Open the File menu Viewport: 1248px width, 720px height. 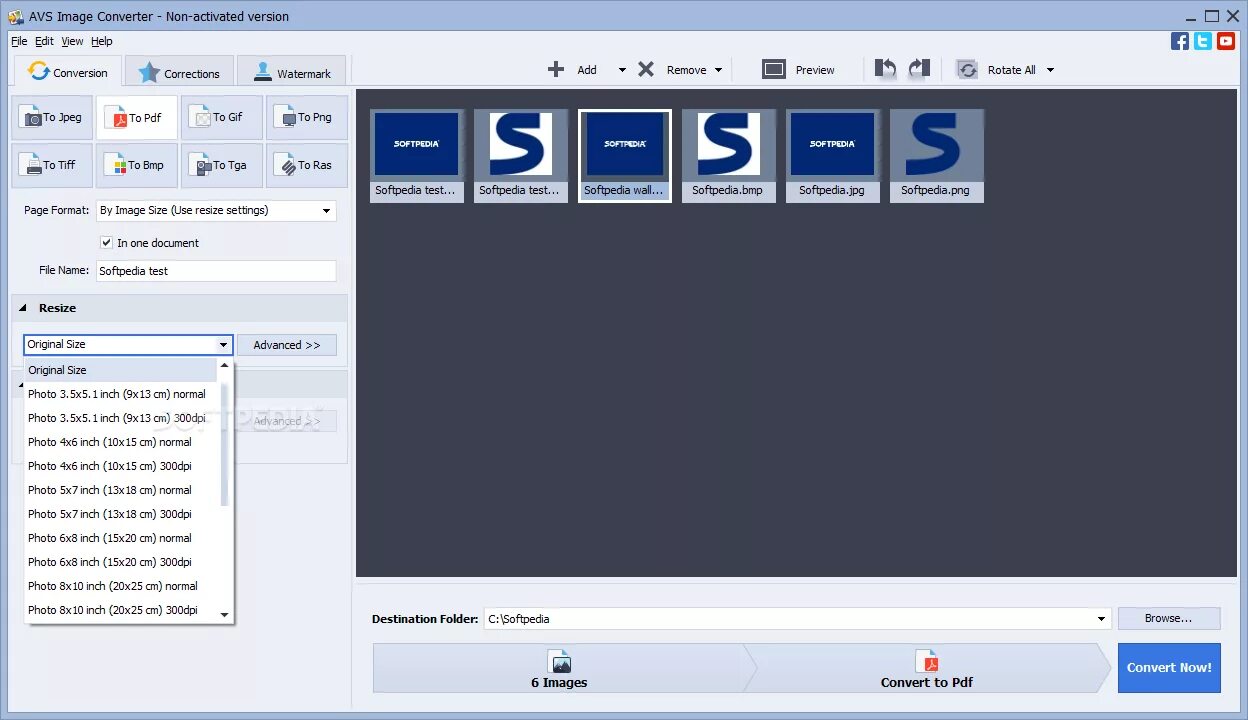(20, 41)
